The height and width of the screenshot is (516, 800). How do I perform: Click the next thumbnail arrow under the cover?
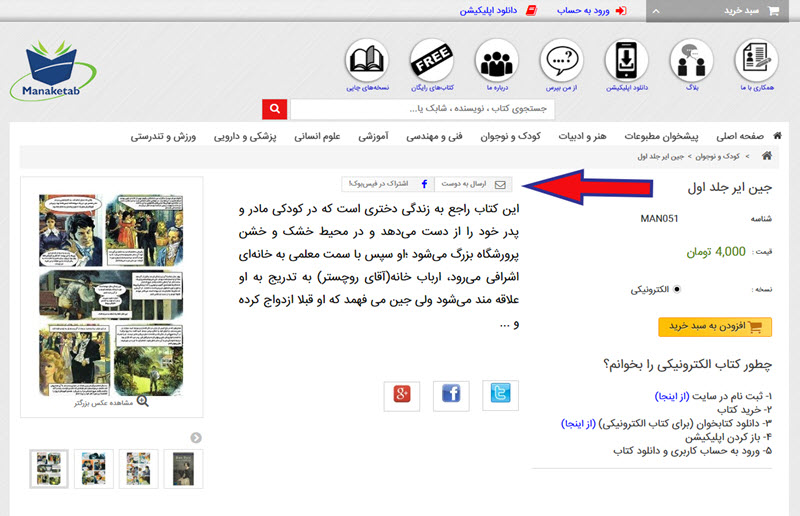click(x=197, y=437)
